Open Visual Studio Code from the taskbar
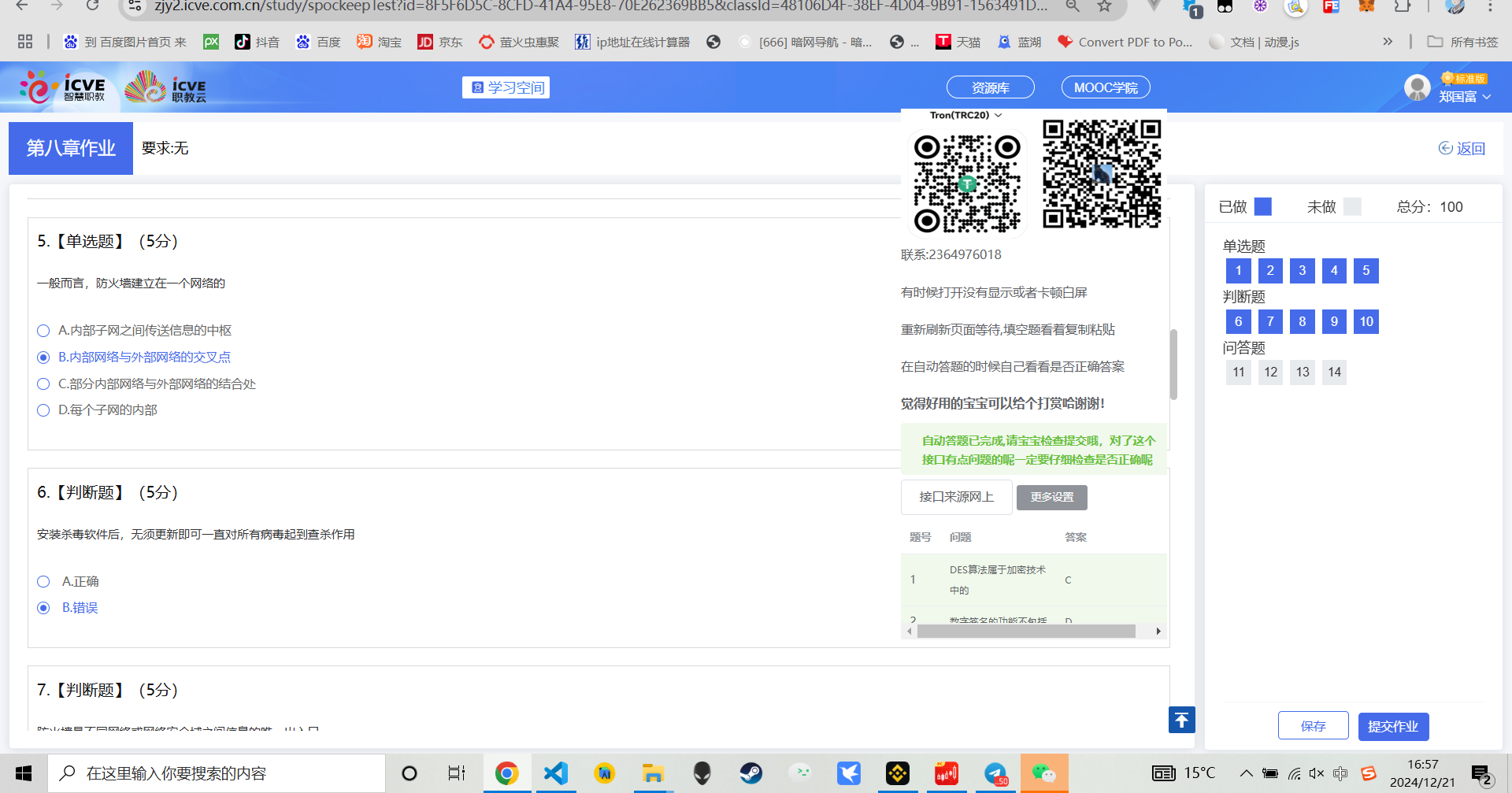This screenshot has height=793, width=1512. pos(555,773)
